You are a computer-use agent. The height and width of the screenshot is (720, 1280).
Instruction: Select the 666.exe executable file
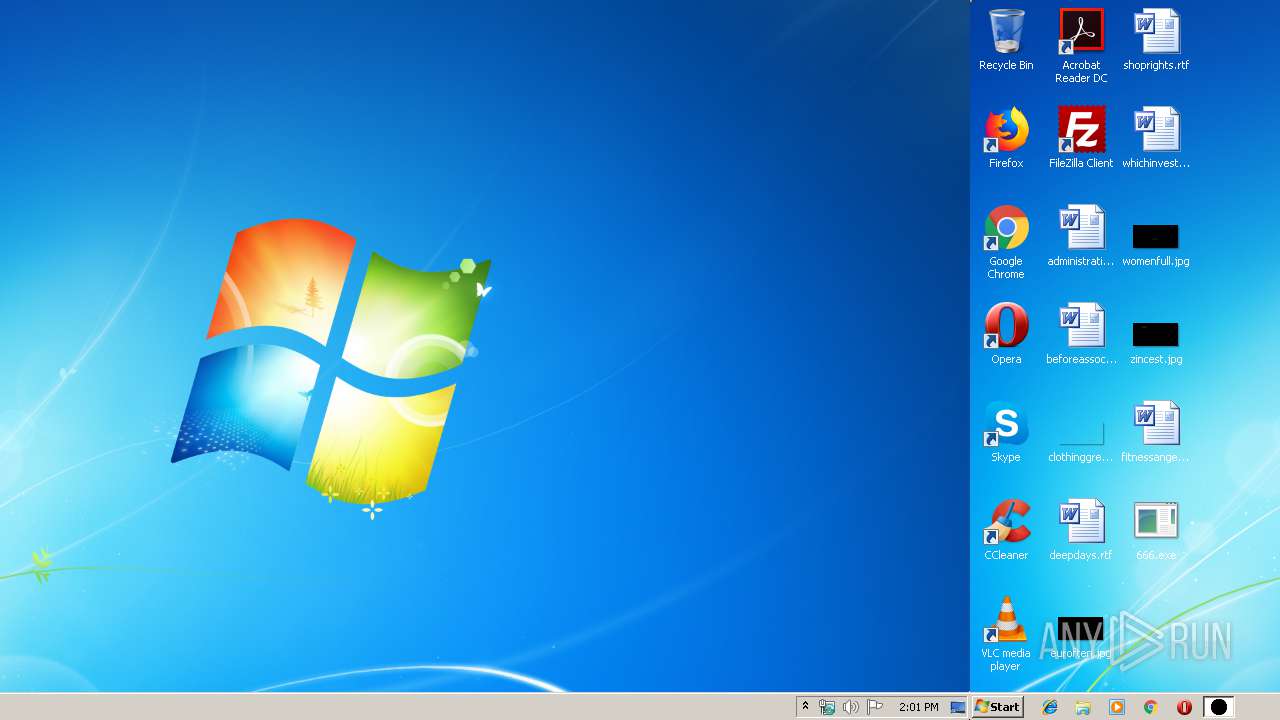[x=1156, y=530]
